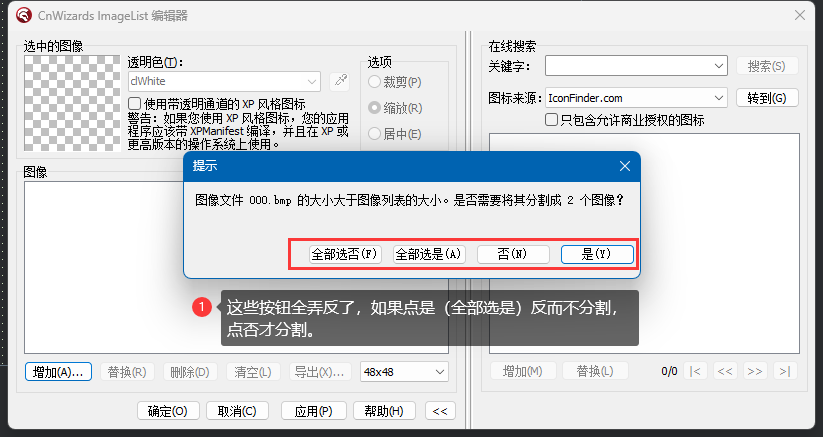This screenshot has height=437, width=823.
Task: Click 是(Y) in the prompt dialog
Action: point(597,254)
